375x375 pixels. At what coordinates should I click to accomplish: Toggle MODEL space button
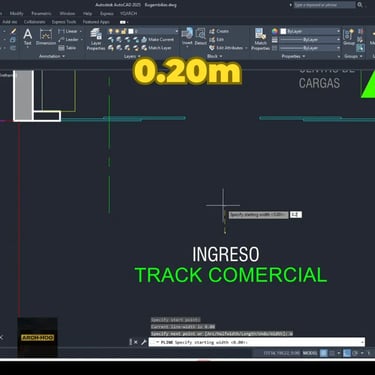(310, 353)
